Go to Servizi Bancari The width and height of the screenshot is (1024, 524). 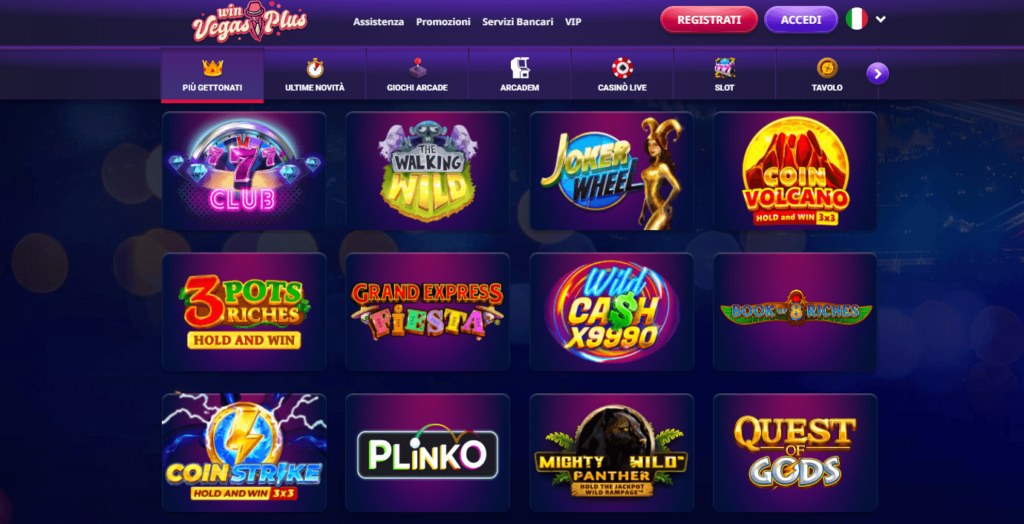pos(517,22)
